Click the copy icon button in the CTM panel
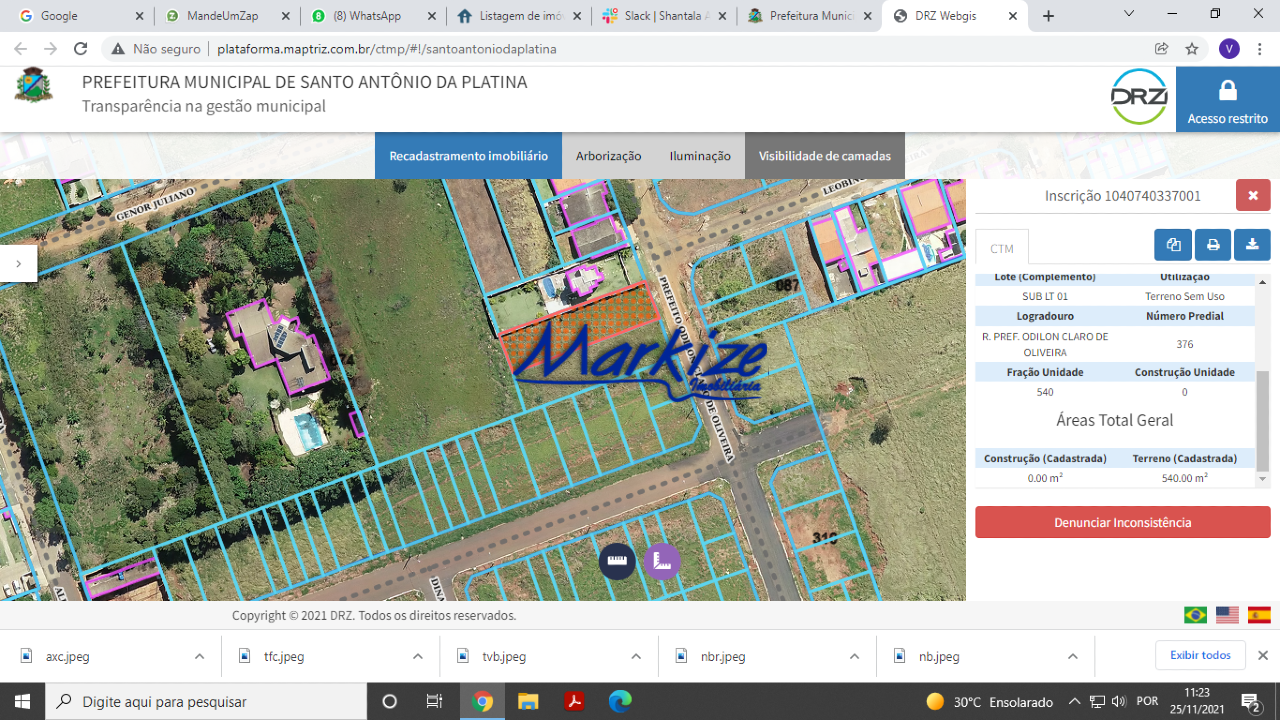 point(1173,245)
